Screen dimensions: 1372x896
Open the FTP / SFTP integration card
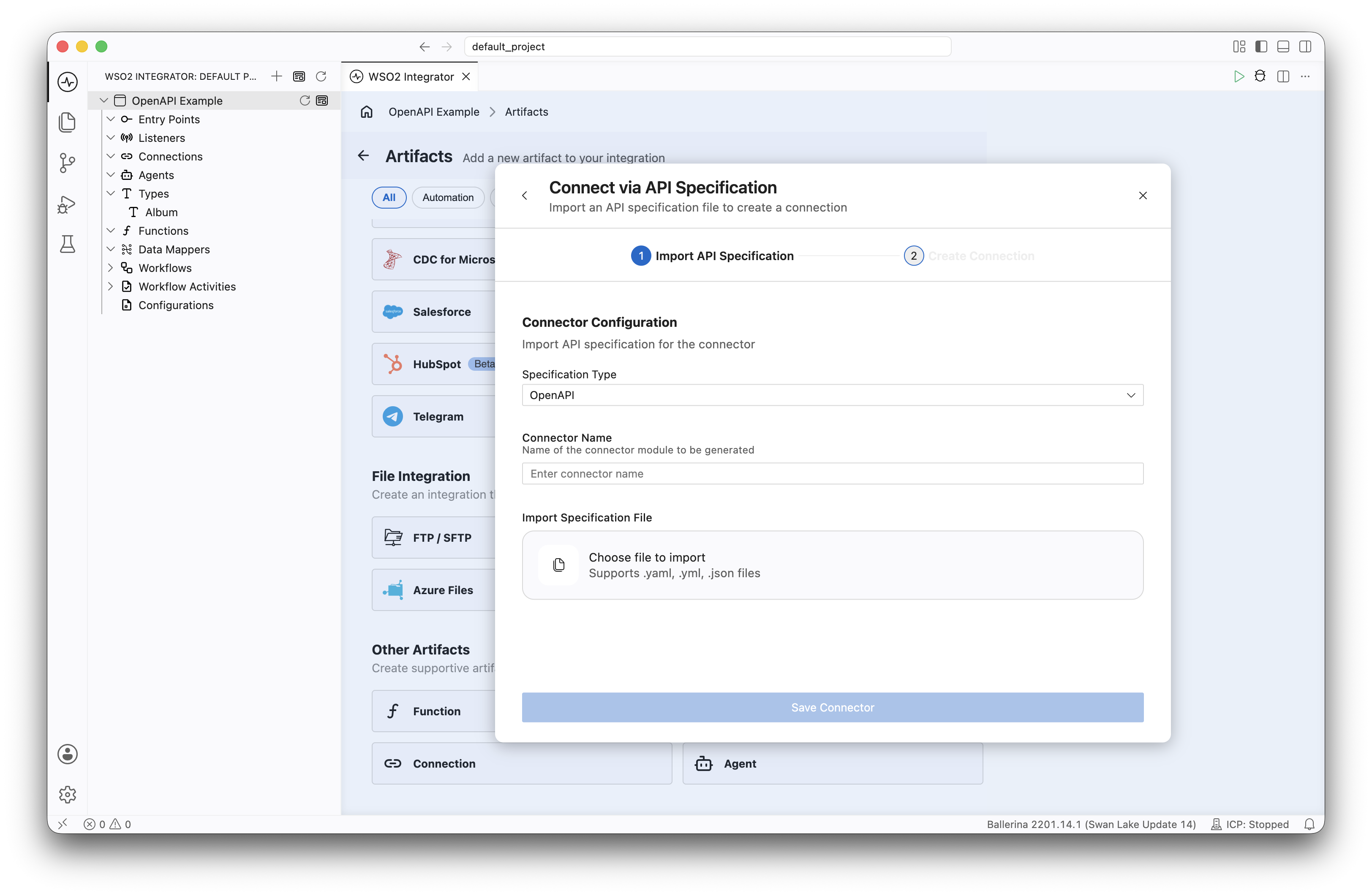pyautogui.click(x=433, y=538)
